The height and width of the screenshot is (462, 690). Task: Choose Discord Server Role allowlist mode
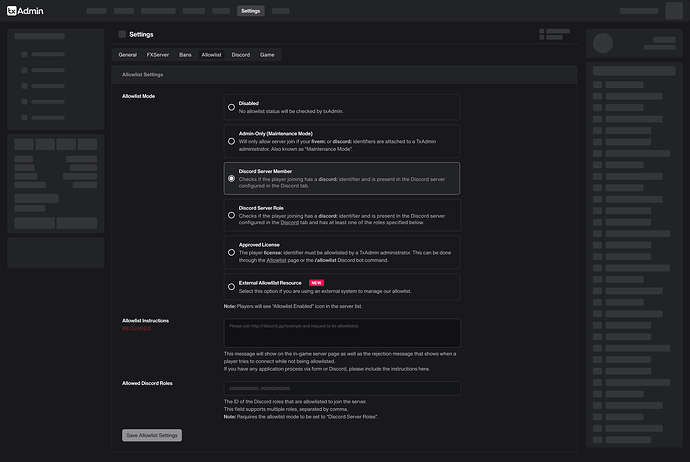click(341, 216)
